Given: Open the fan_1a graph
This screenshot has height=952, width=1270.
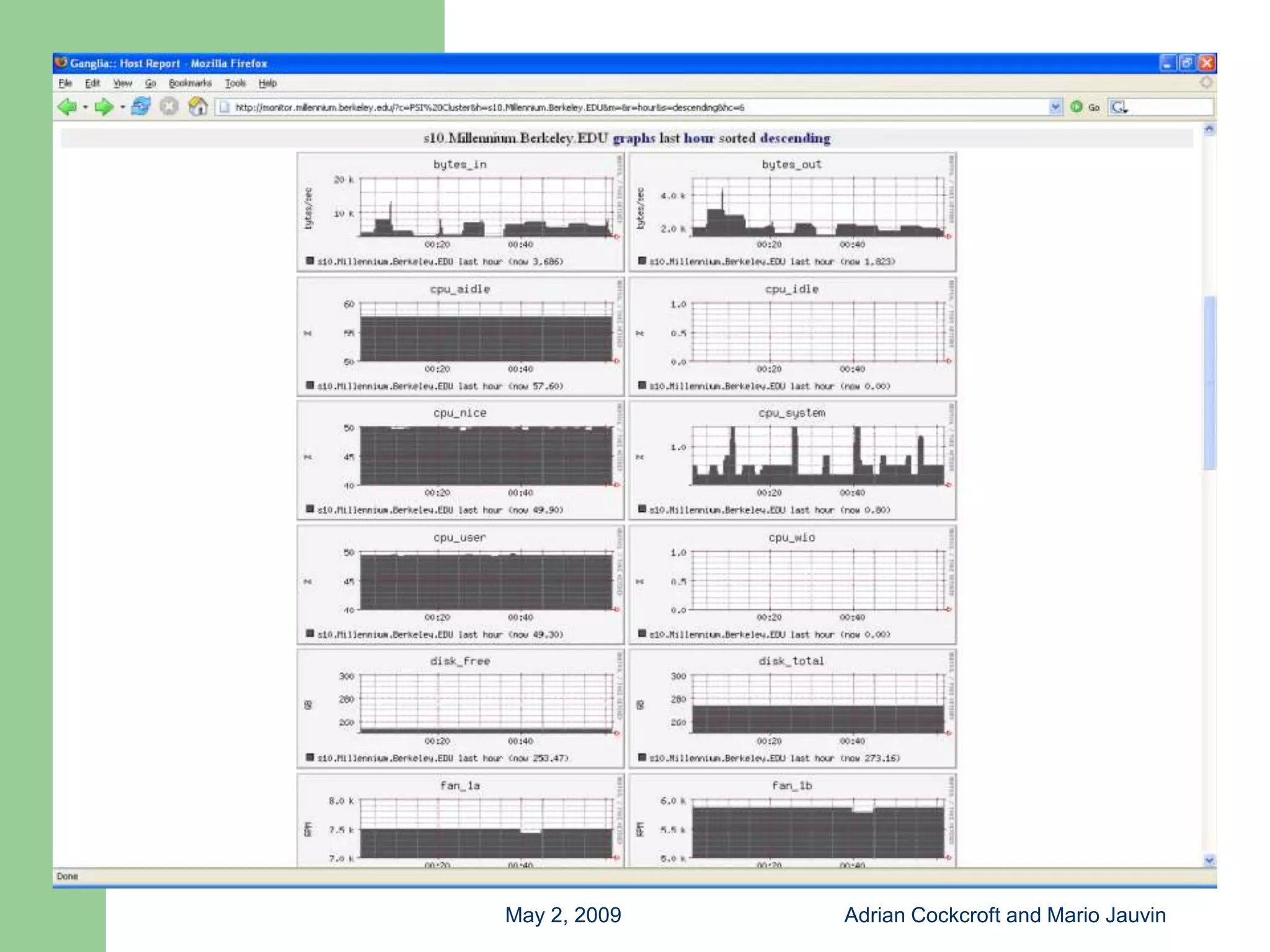Looking at the screenshot, I should click(x=460, y=820).
